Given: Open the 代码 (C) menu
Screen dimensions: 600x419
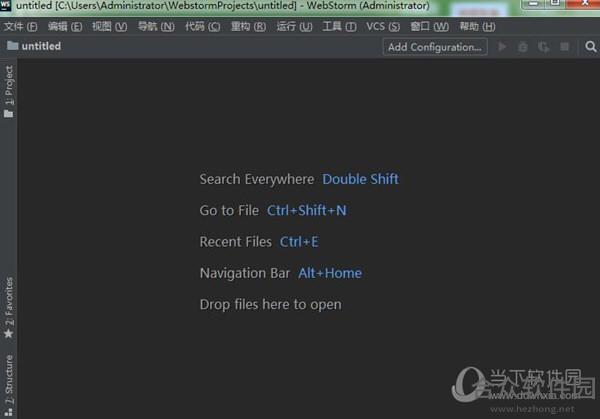Looking at the screenshot, I should [202, 26].
